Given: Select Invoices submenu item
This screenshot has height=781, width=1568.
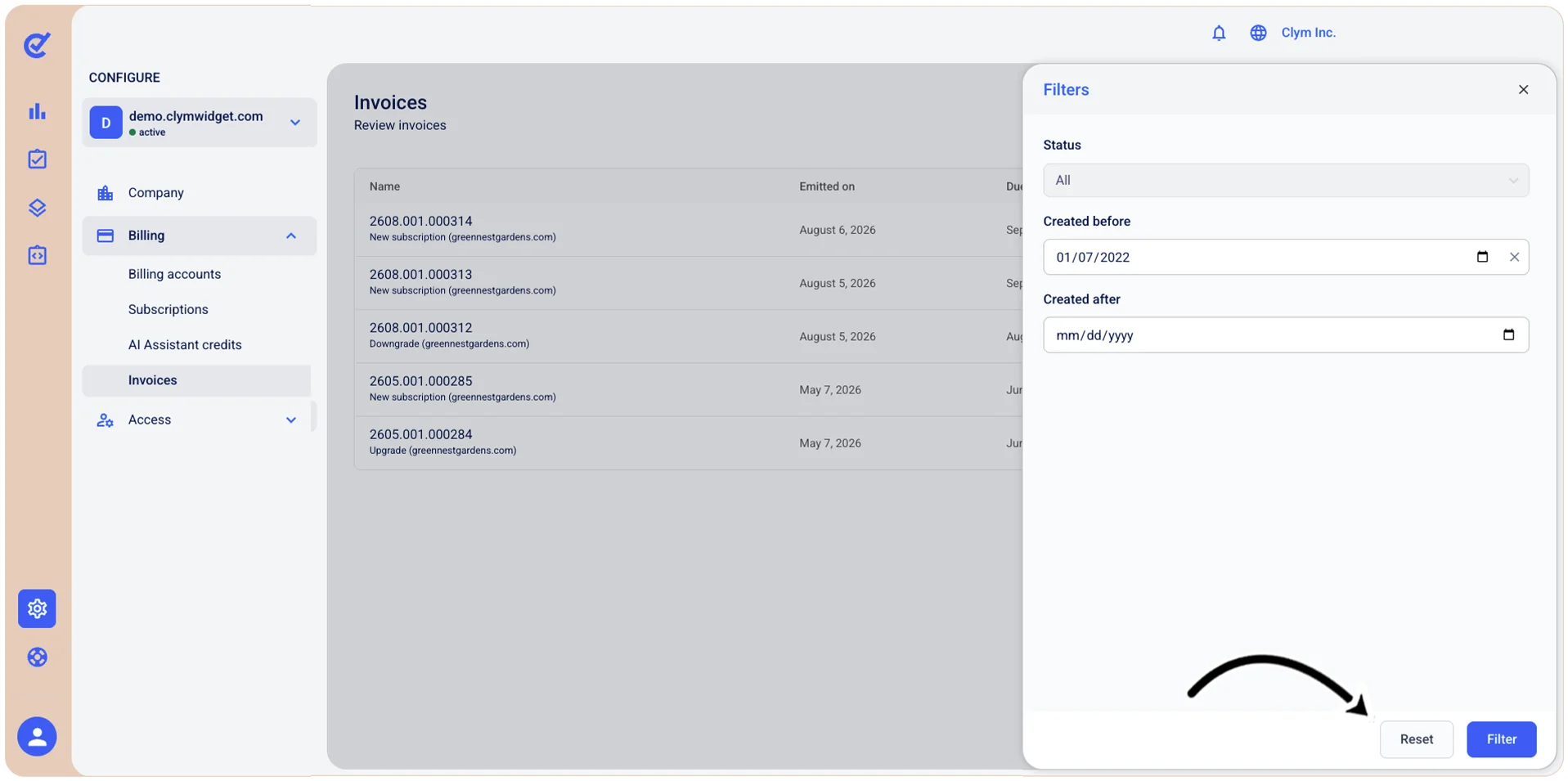Looking at the screenshot, I should (x=196, y=380).
